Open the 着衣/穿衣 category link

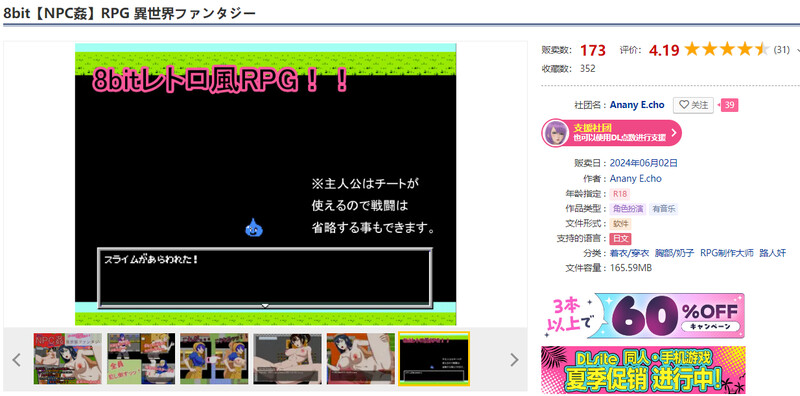(630, 253)
